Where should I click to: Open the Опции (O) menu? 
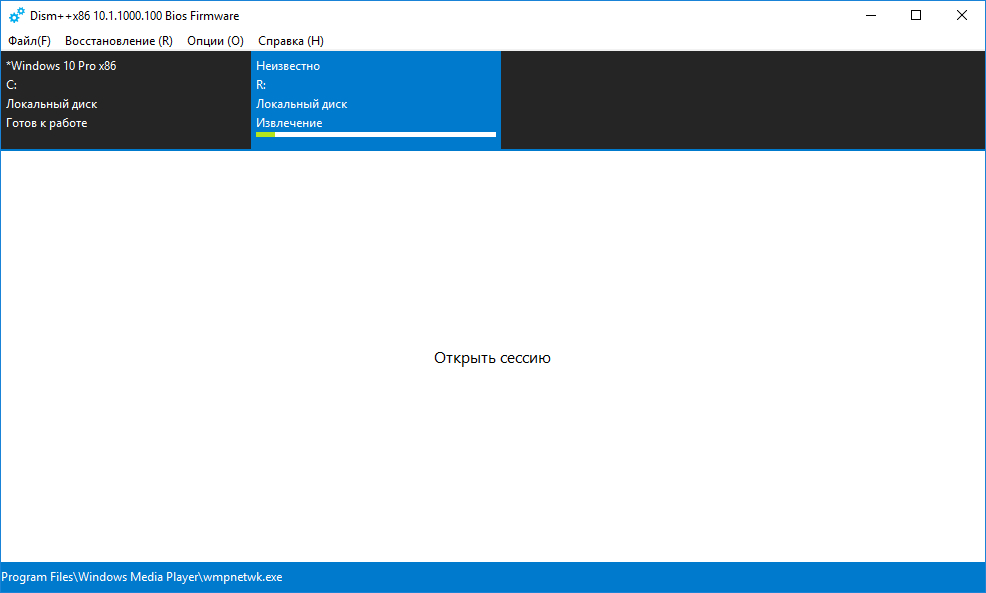click(215, 41)
